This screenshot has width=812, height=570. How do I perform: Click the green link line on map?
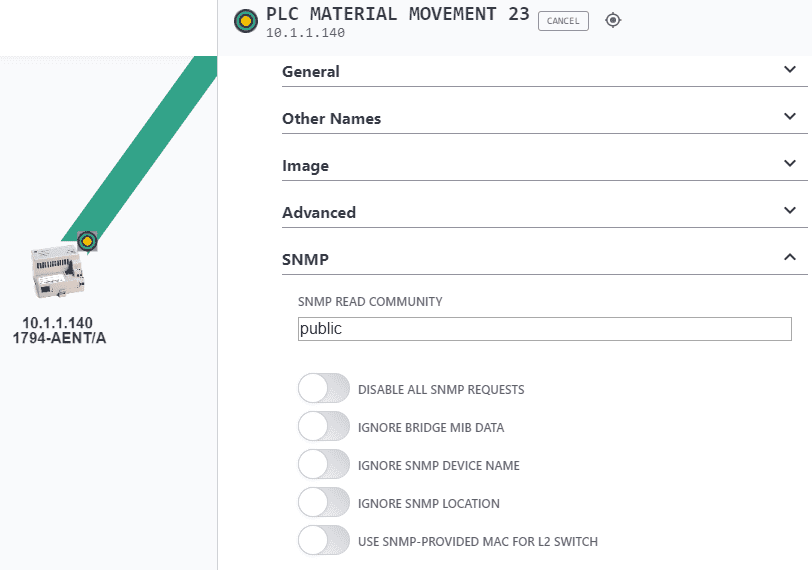[141, 148]
